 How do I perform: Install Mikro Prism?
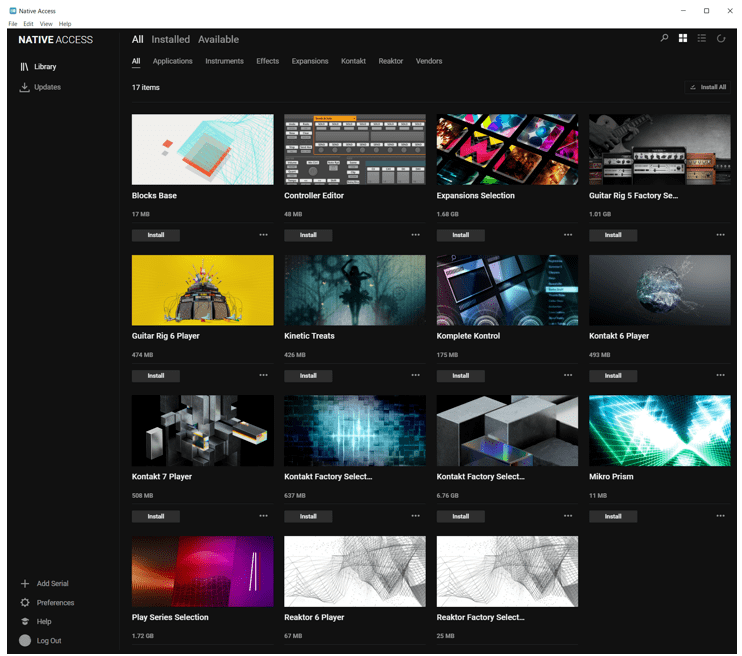point(613,516)
